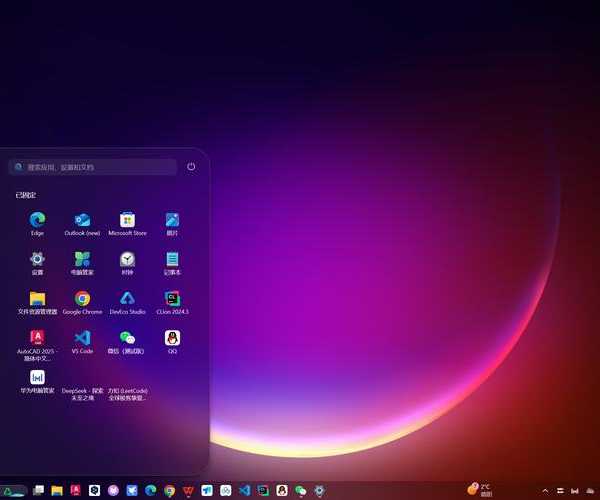Open the weather widget showing 2°C
Viewport: 600px width, 500px height.
point(480,490)
